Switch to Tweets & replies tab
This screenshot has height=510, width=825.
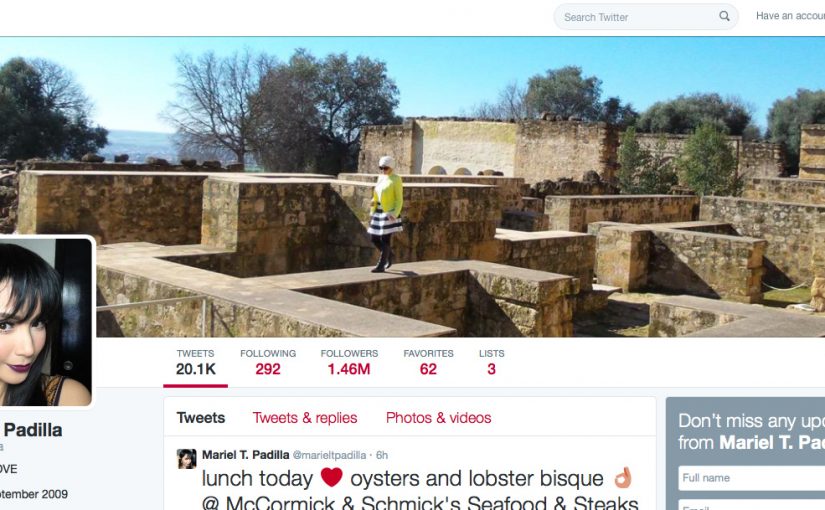pyautogui.click(x=305, y=418)
